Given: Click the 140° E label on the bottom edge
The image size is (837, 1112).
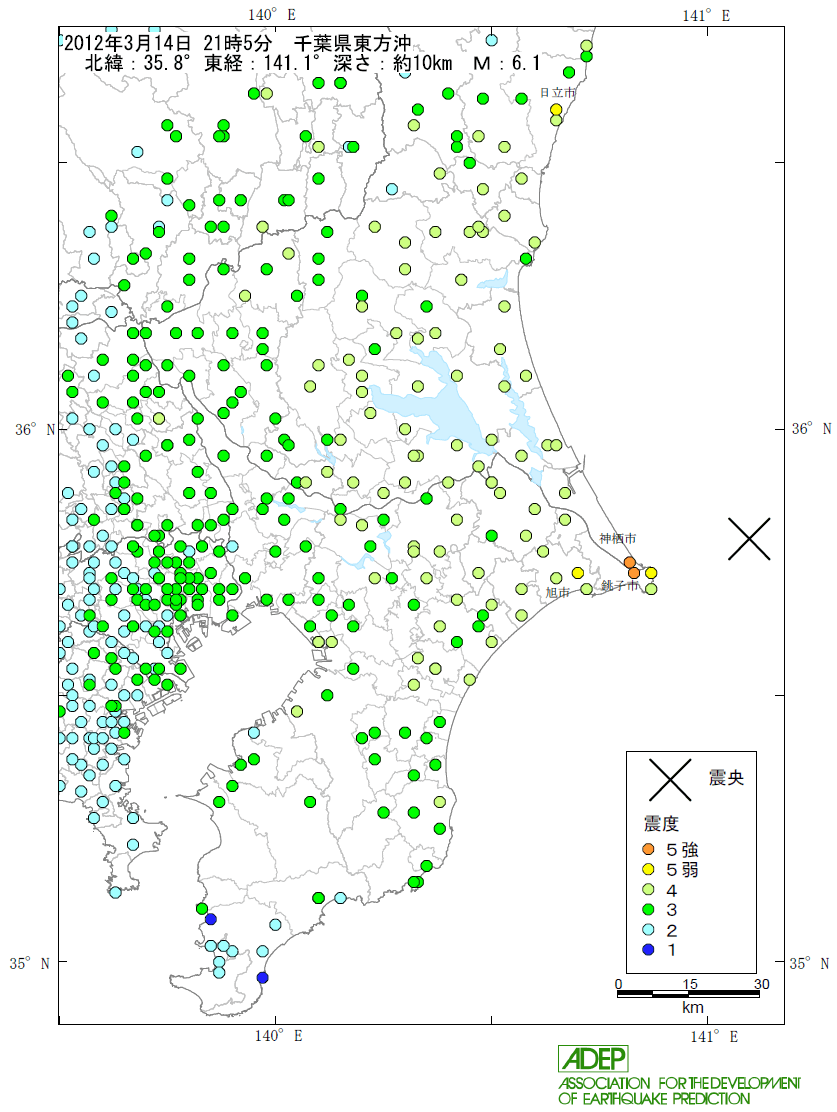Looking at the screenshot, I should (x=278, y=1036).
